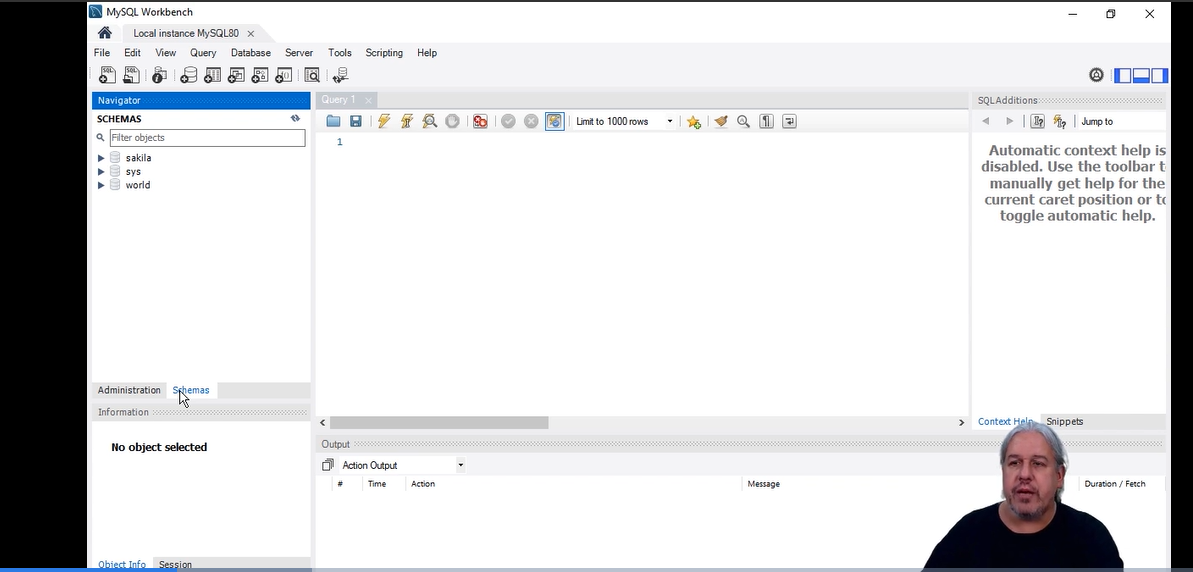Open the Help menu
Viewport: 1193px width, 572px height.
coord(427,52)
